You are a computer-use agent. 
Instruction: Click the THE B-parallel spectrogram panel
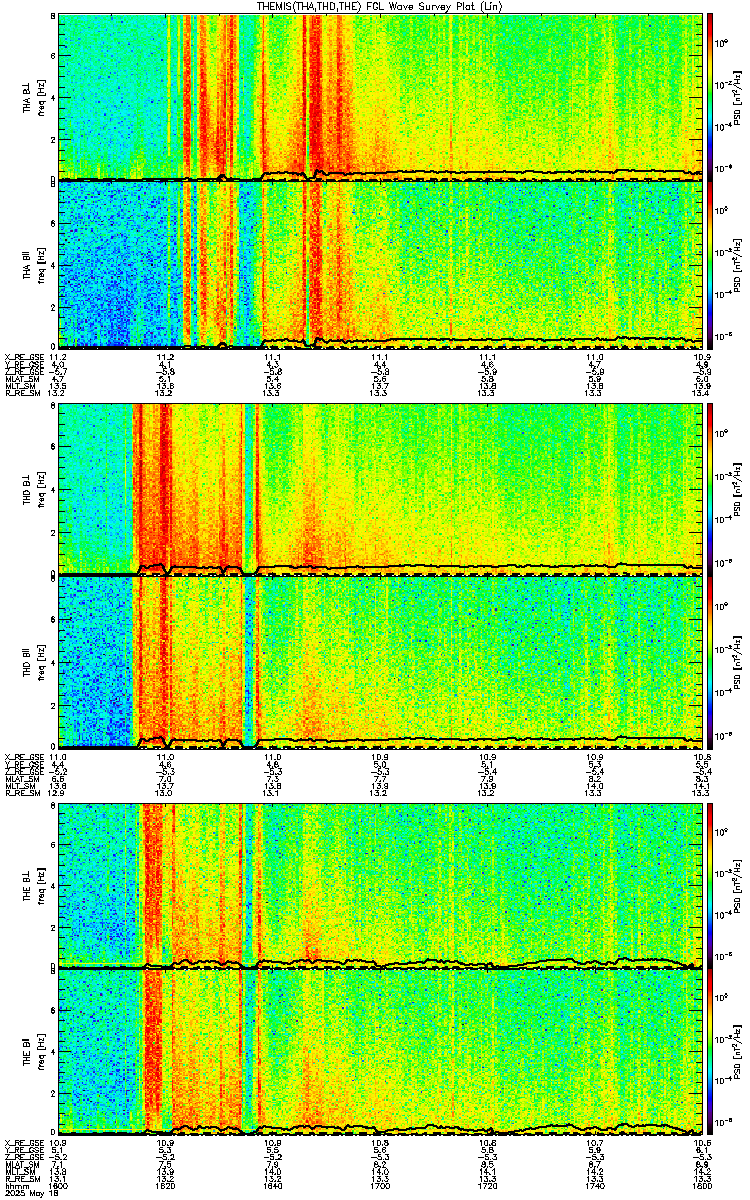click(380, 1051)
